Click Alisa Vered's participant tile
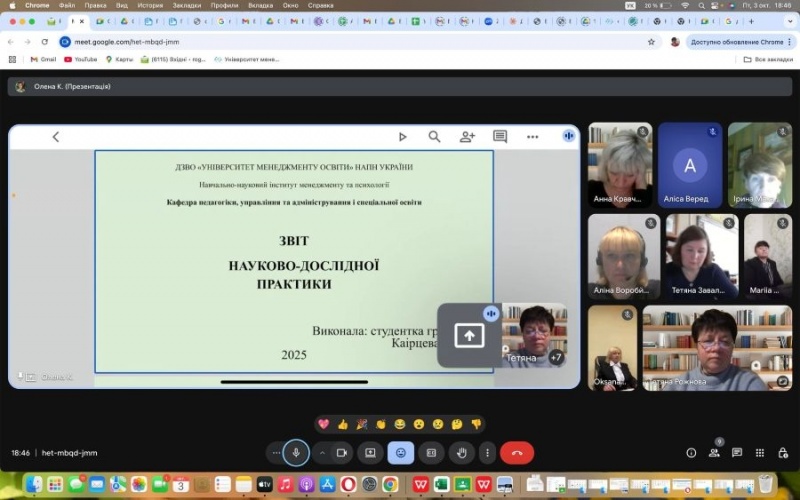800x500 pixels. 690,165
